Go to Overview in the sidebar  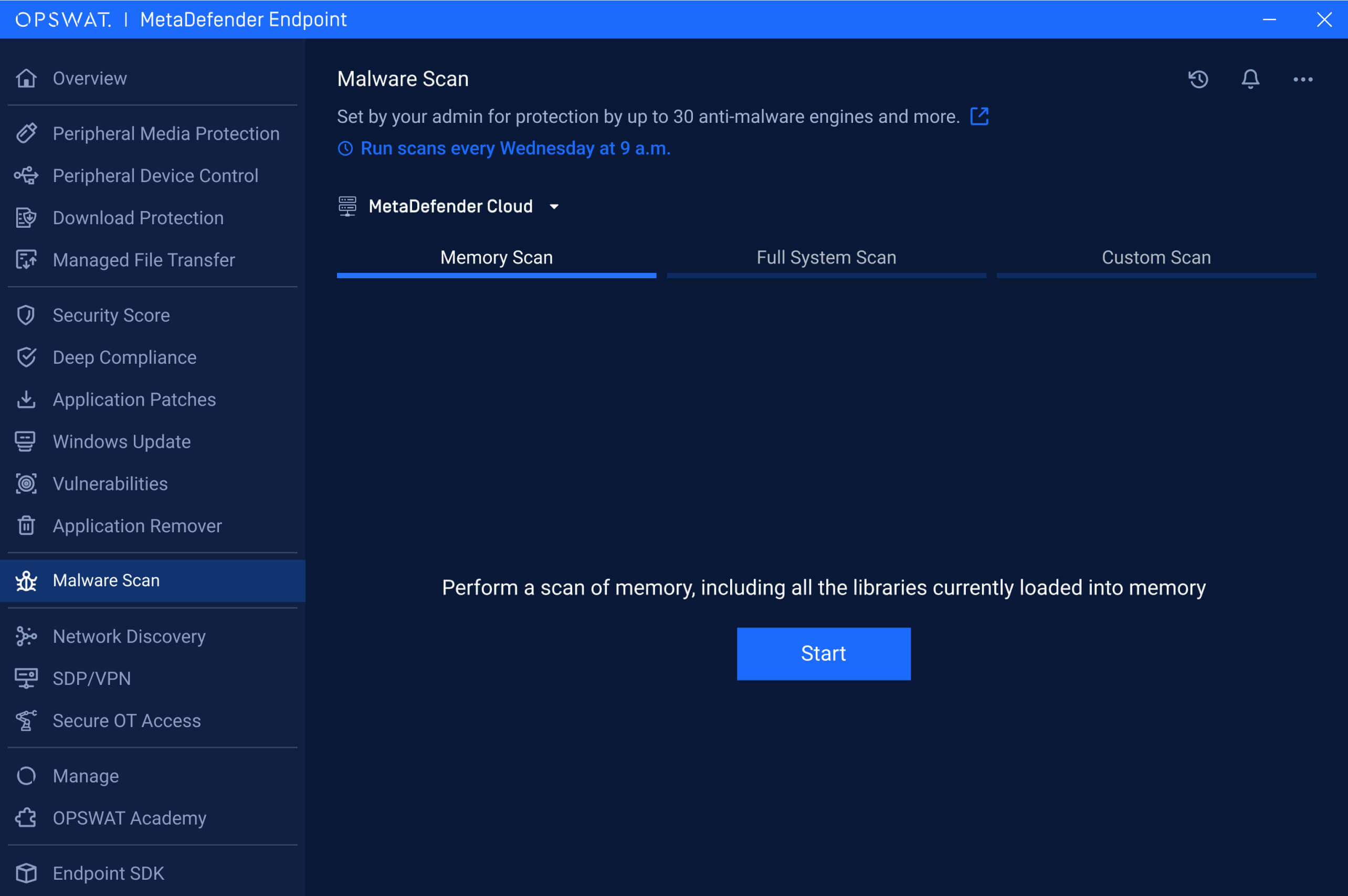(x=90, y=78)
